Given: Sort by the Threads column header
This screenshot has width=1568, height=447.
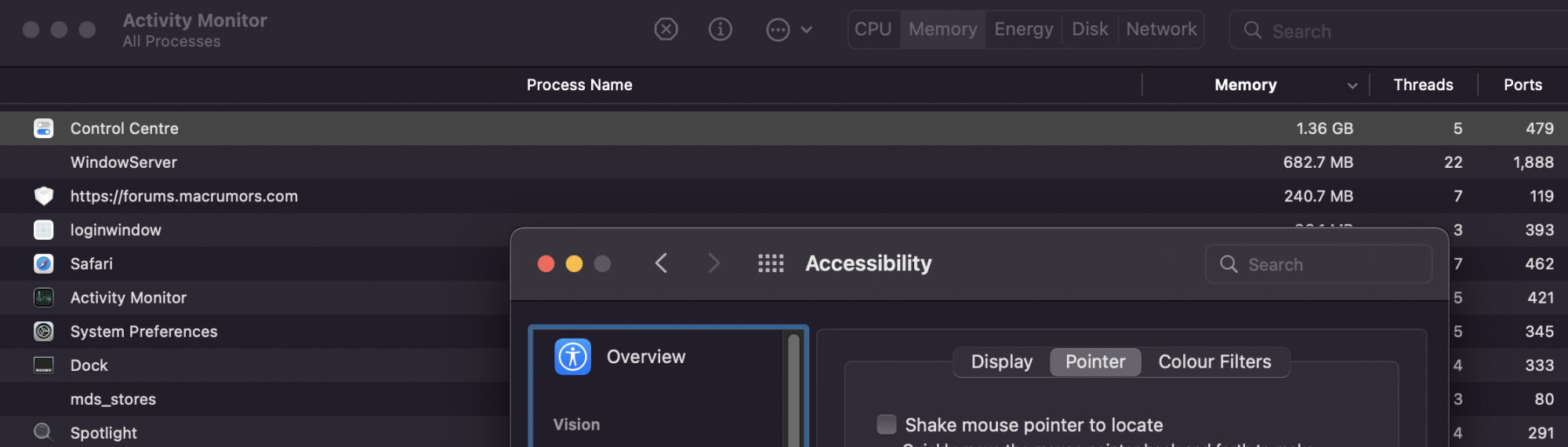Looking at the screenshot, I should [x=1422, y=85].
